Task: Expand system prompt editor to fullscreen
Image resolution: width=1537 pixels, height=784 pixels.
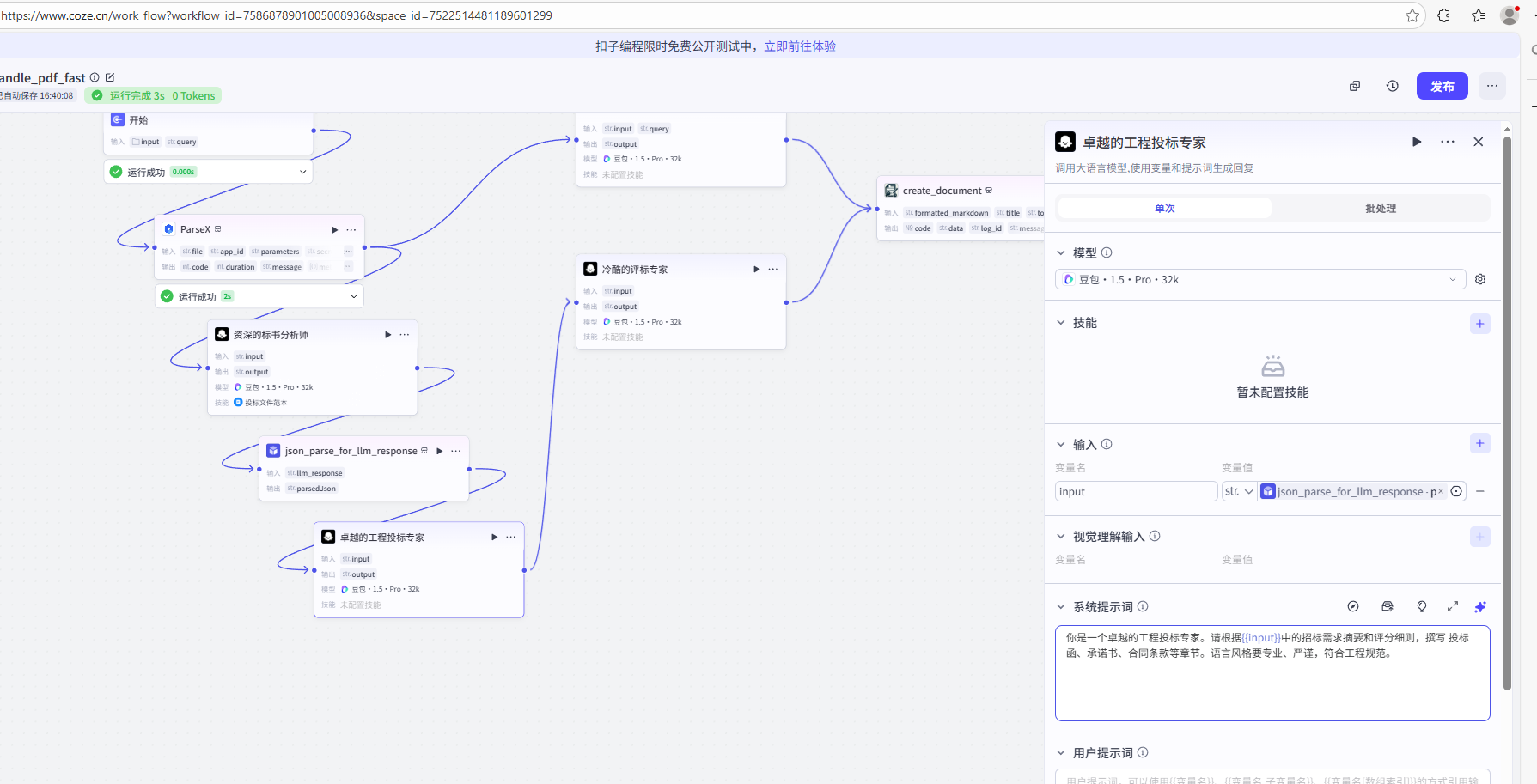Action: point(1452,606)
